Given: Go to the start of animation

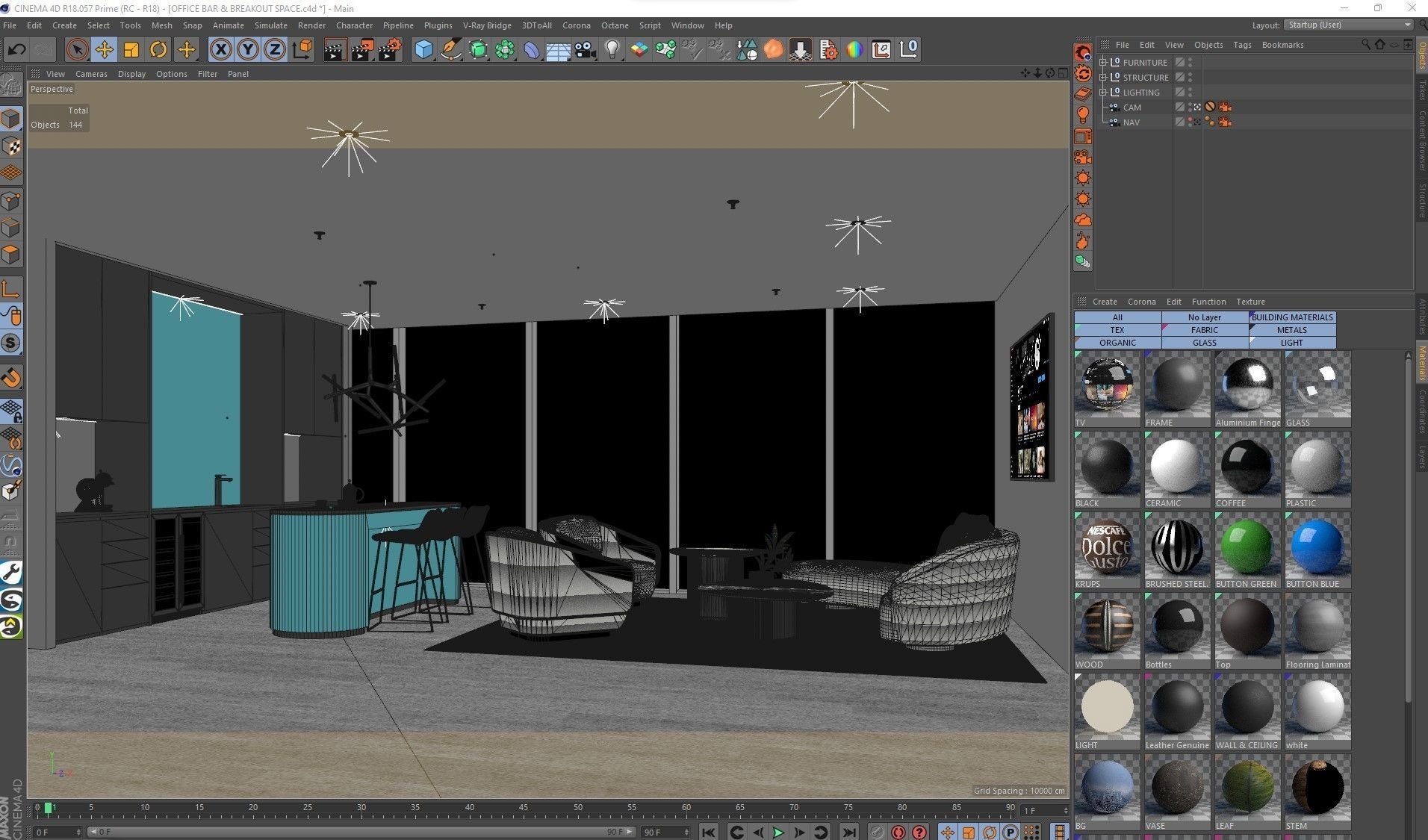Looking at the screenshot, I should 709,832.
